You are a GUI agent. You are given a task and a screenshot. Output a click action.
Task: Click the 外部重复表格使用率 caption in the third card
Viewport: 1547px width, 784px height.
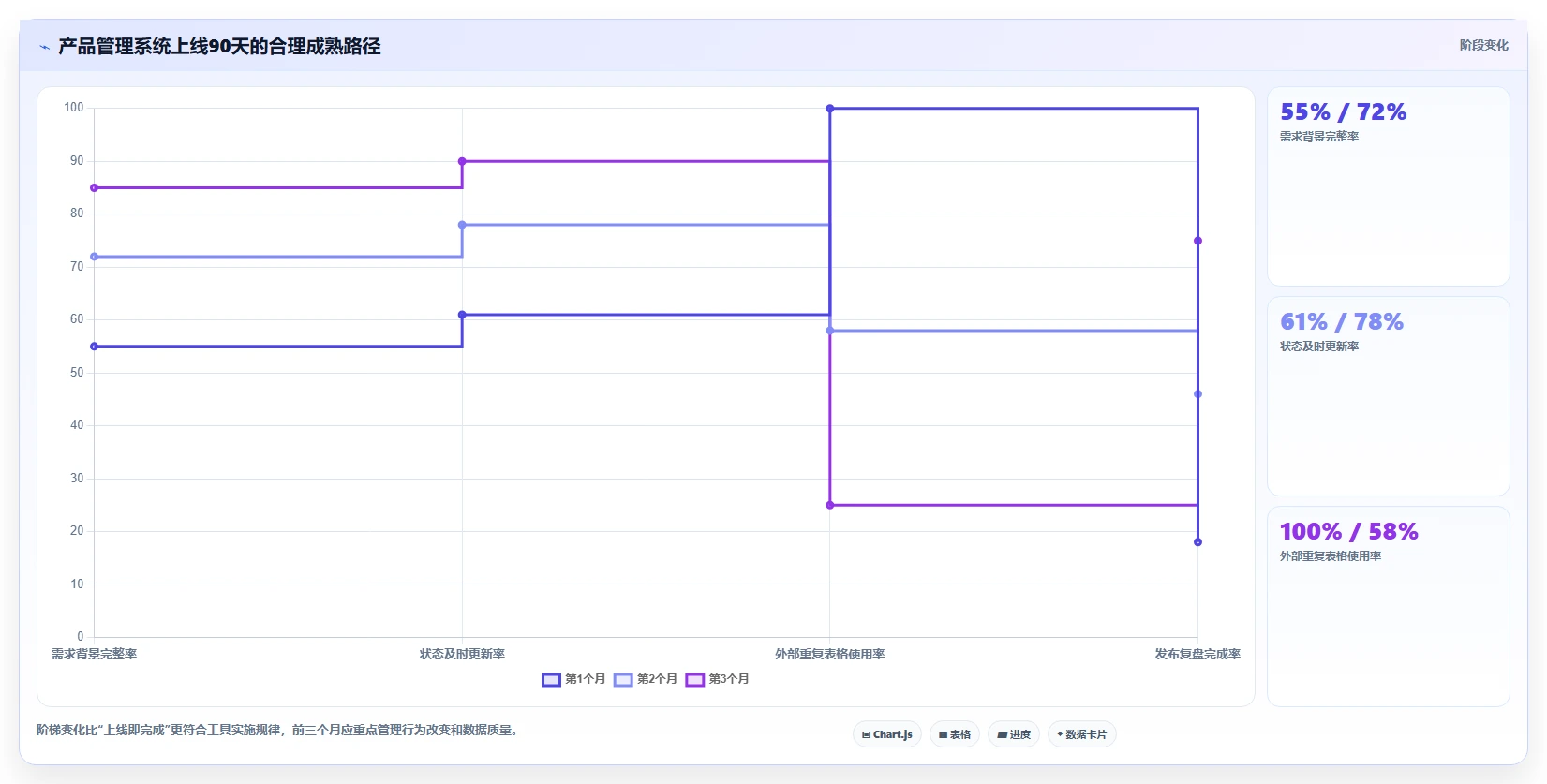[x=1331, y=556]
